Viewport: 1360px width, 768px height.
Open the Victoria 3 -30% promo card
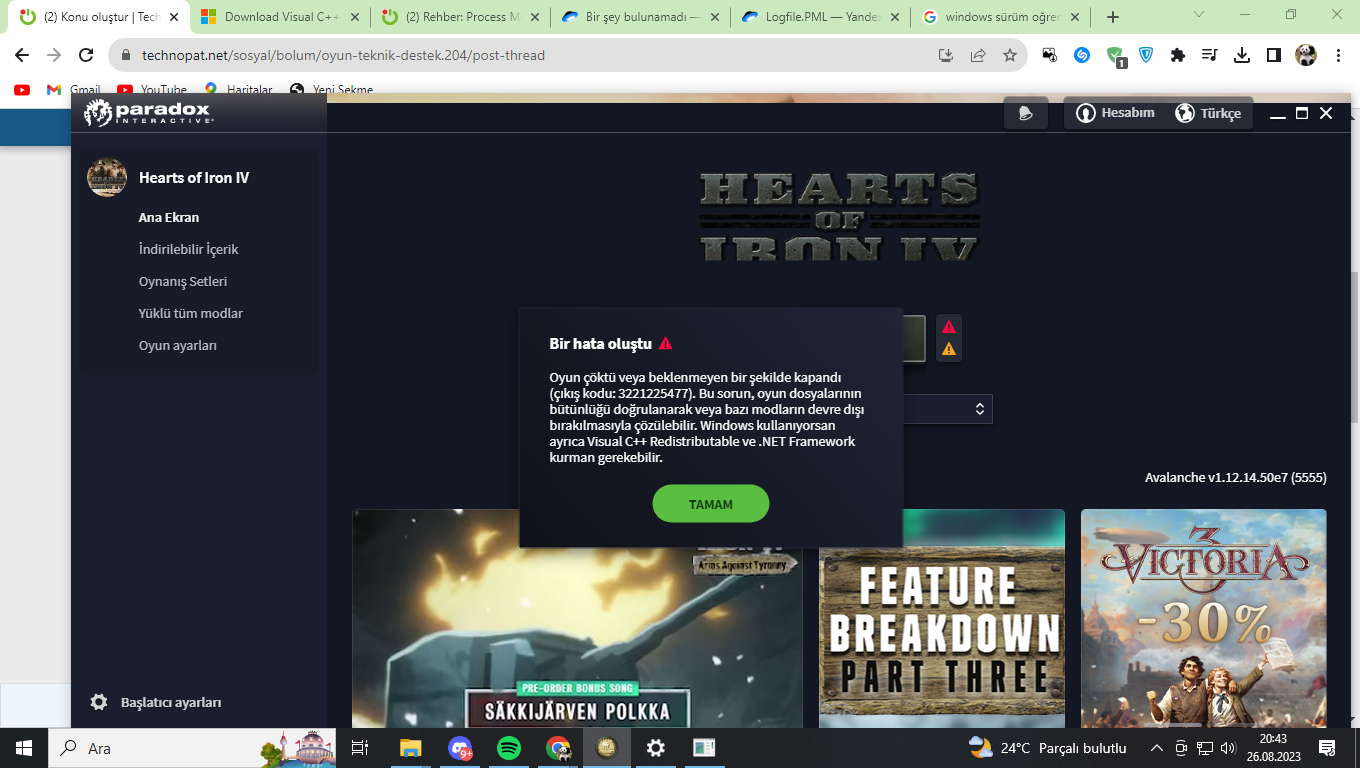coord(1204,618)
